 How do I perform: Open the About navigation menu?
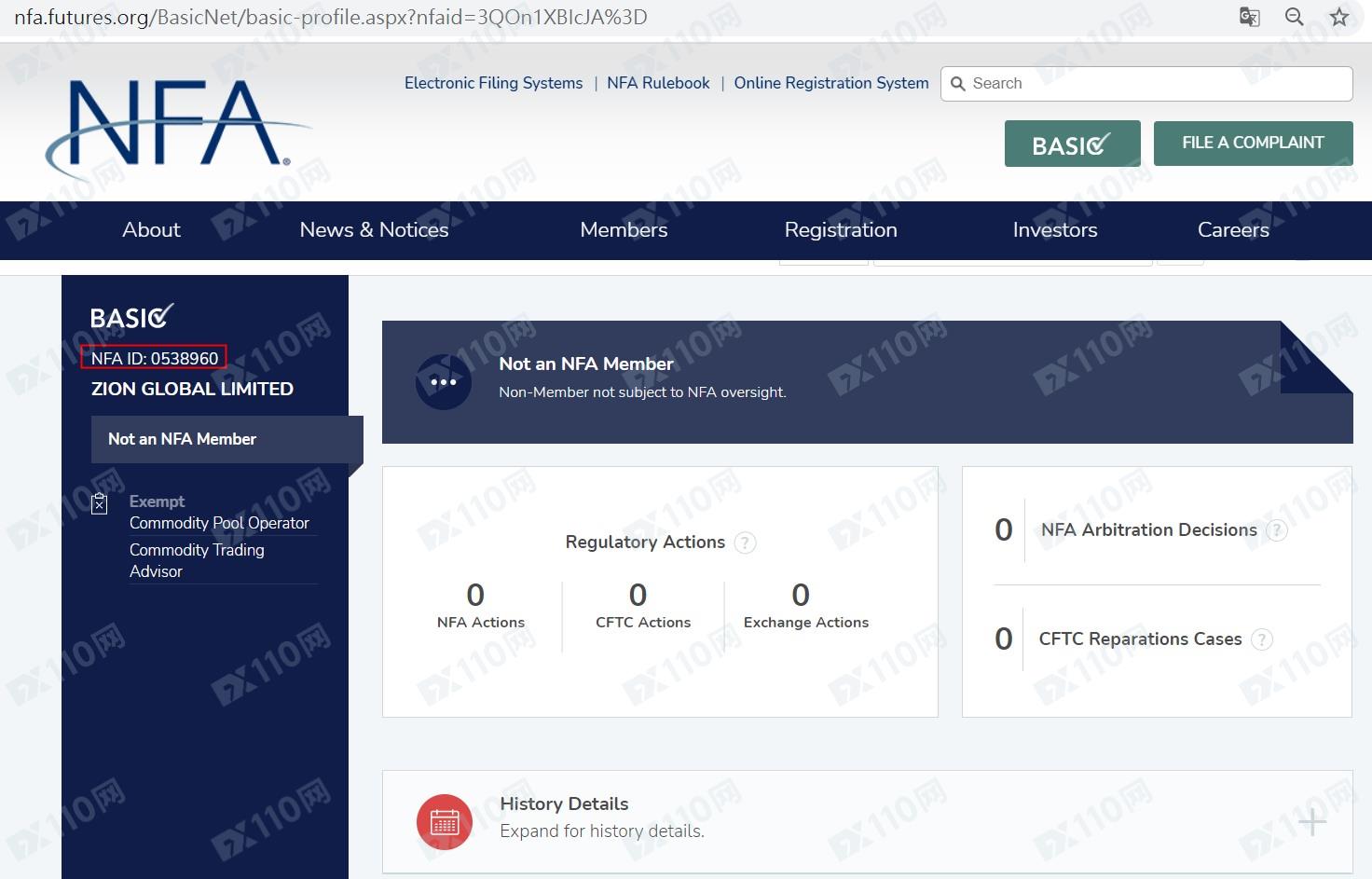pos(151,230)
